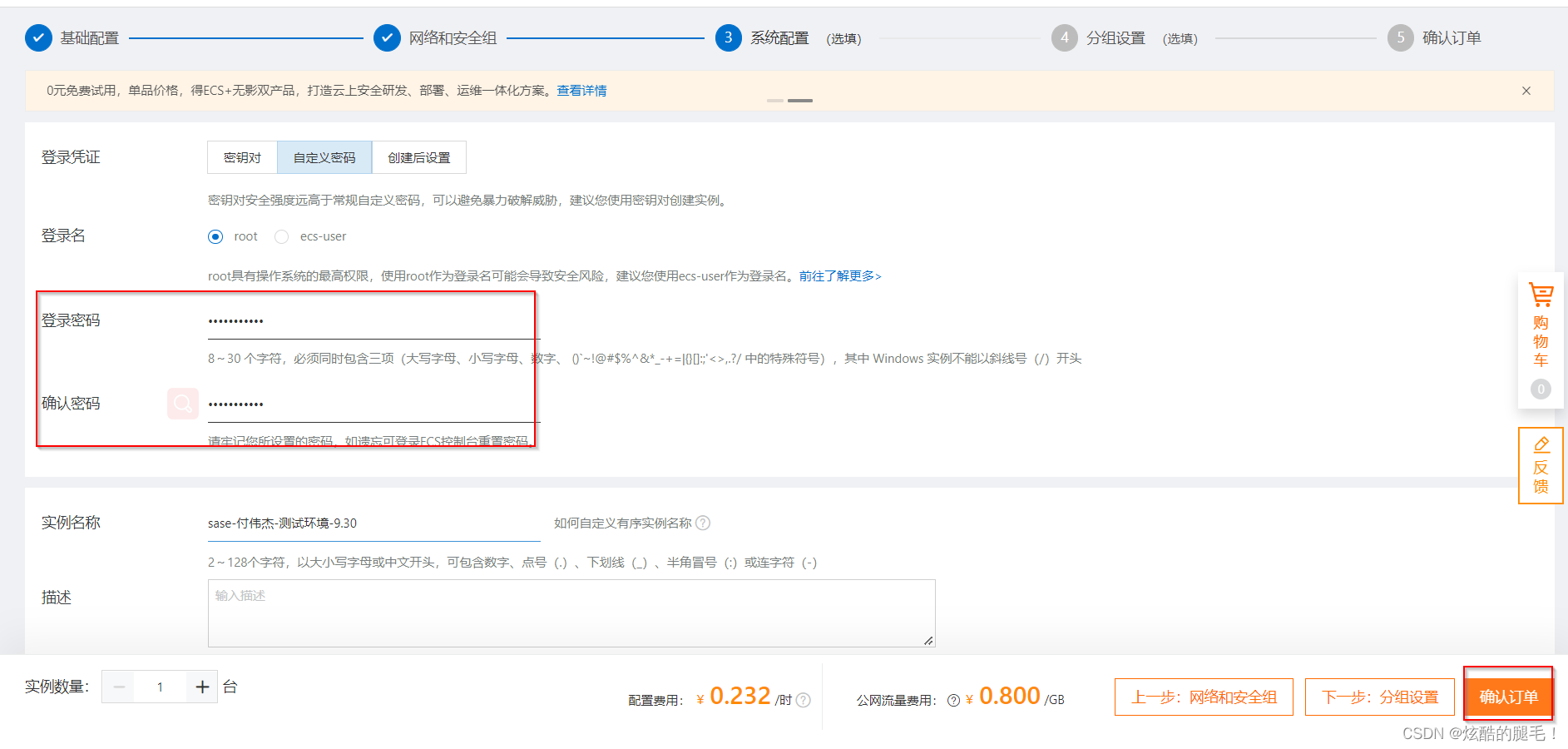The height and width of the screenshot is (749, 1568).
Task: Go to 基础配置 step label
Action: click(x=90, y=38)
